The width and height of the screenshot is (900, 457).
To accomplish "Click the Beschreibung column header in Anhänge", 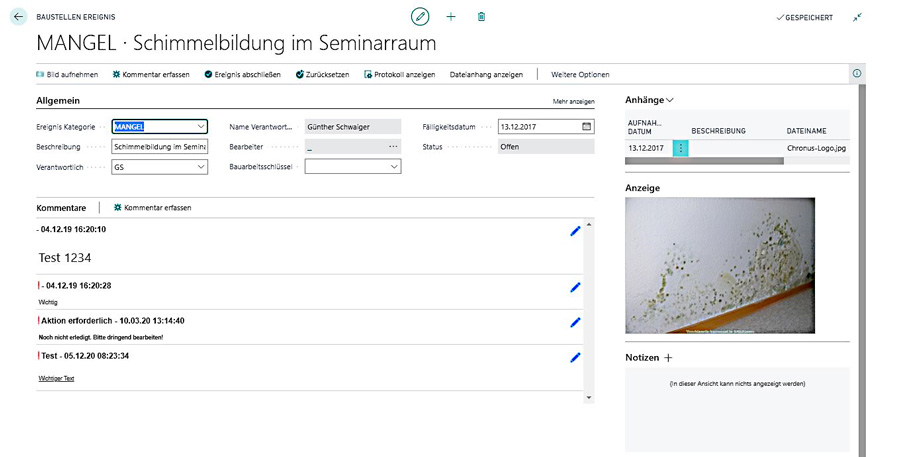I will click(719, 131).
